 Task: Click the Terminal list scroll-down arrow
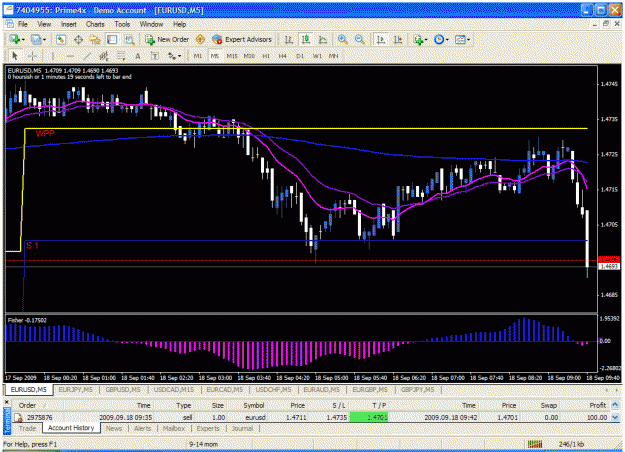(615, 418)
